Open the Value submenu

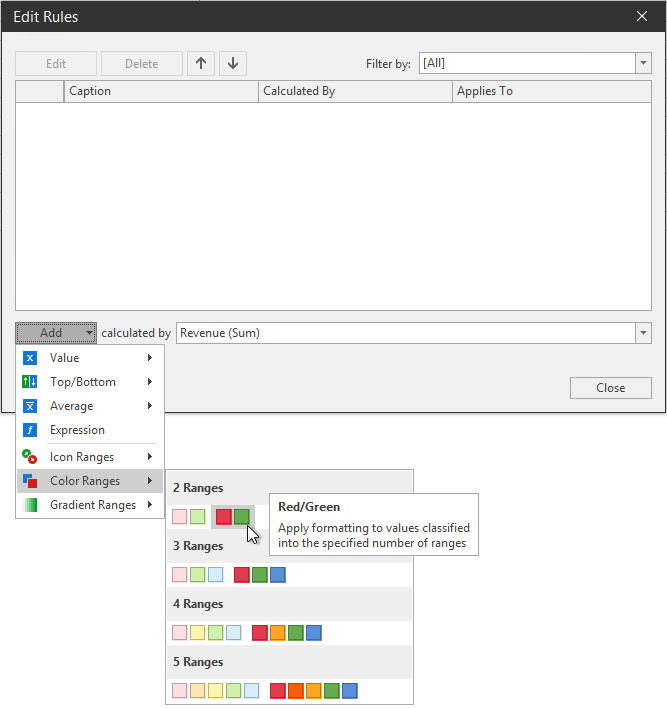90,358
